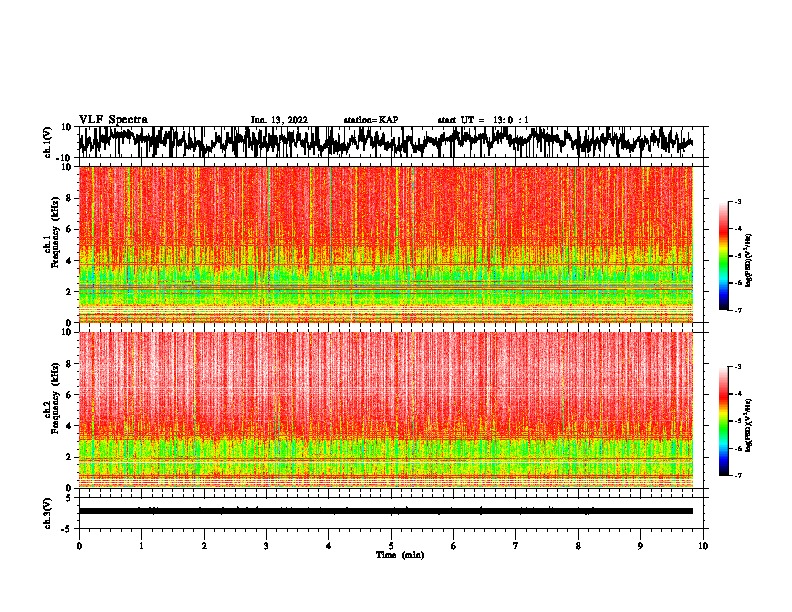The image size is (792, 612).
Task: Click time axis tick label "5"
Action: (x=391, y=546)
